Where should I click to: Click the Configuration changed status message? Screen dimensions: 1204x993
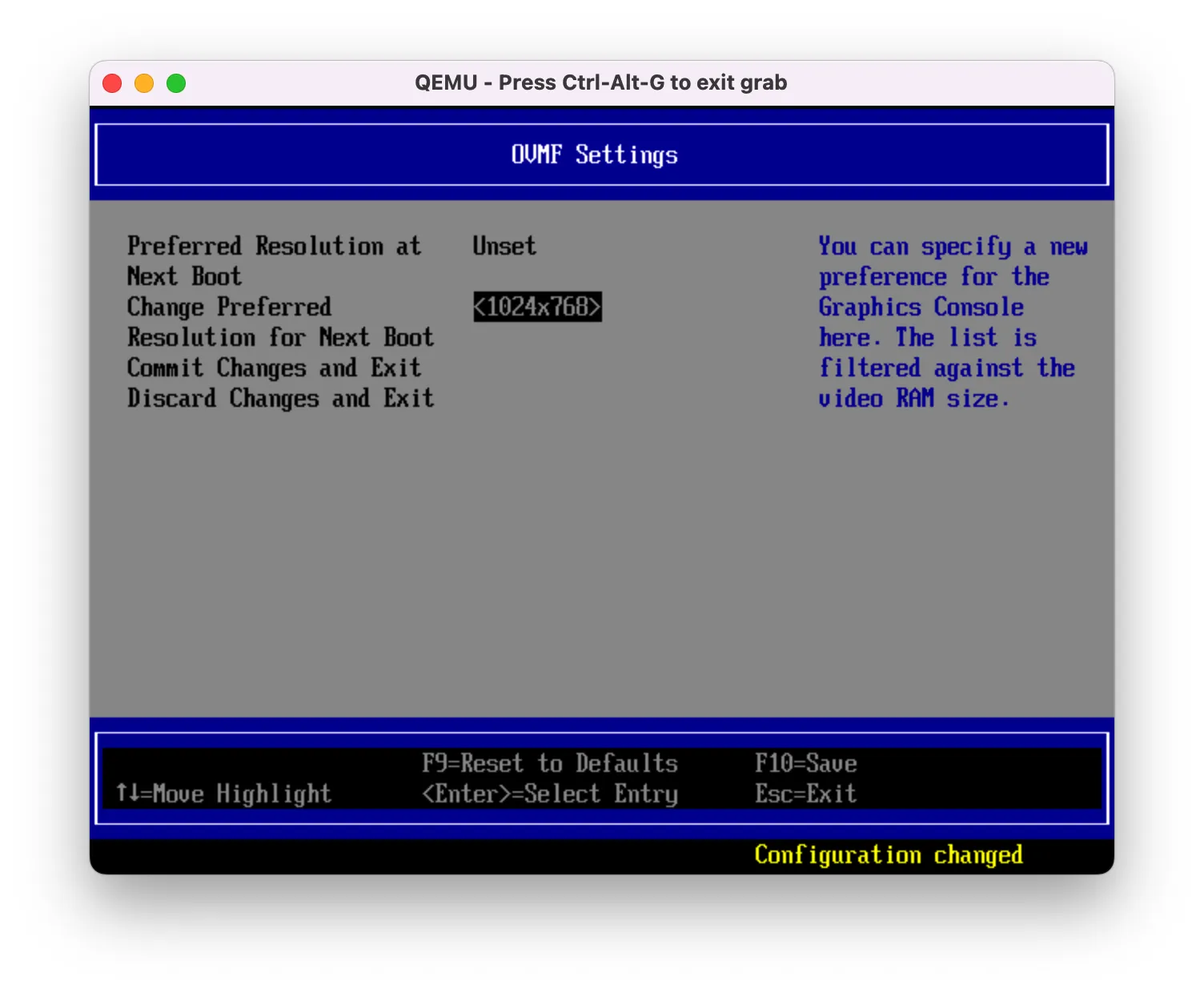889,854
